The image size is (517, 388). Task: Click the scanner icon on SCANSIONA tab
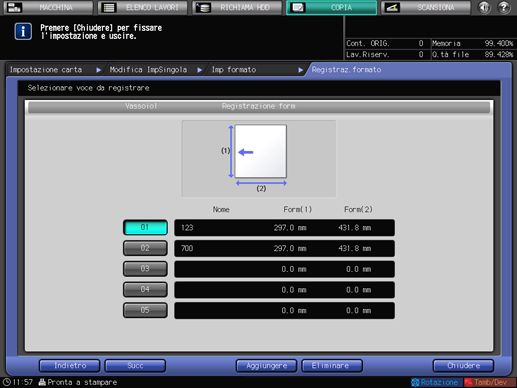tap(392, 7)
